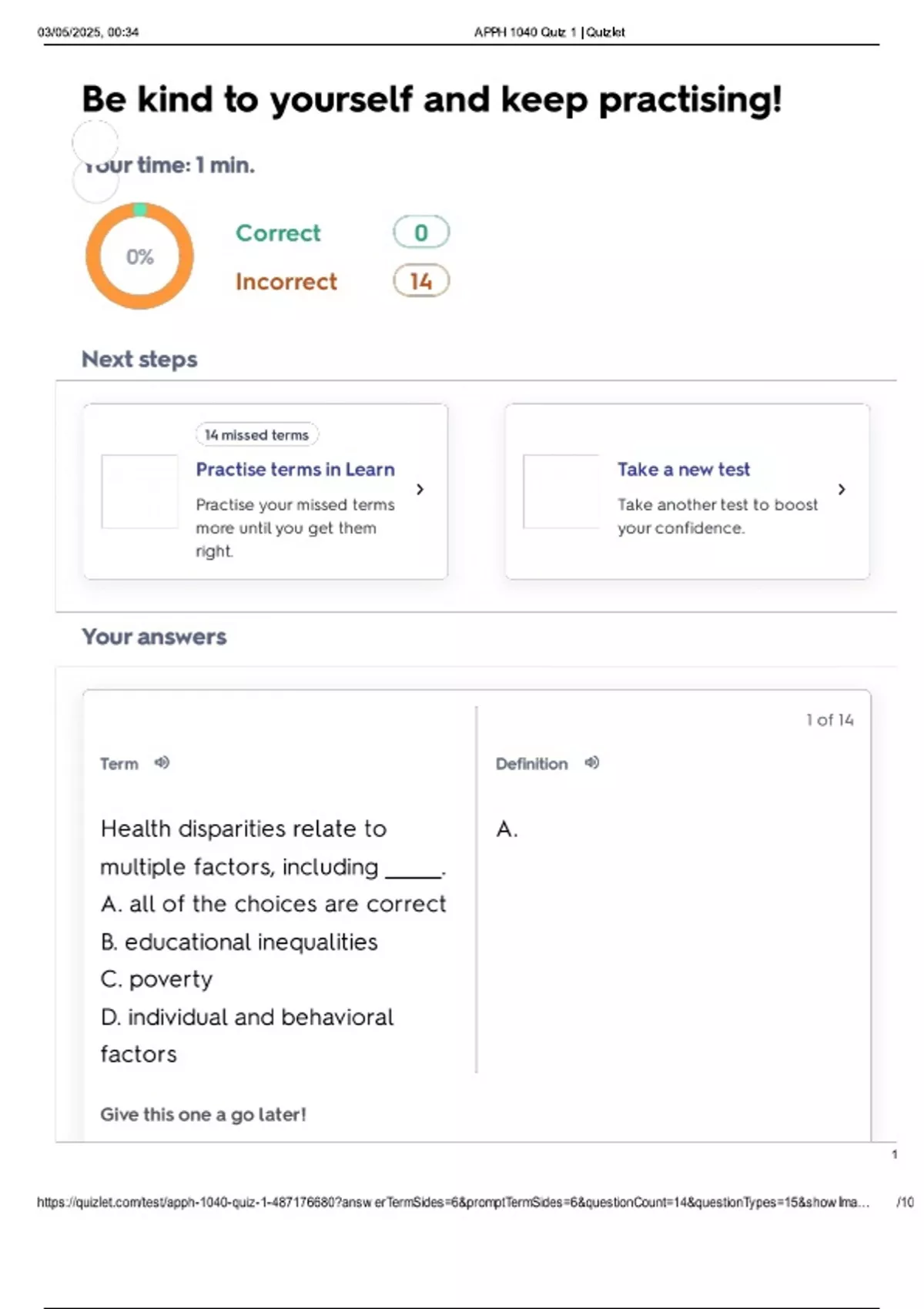The width and height of the screenshot is (924, 1309).
Task: Click the 0% score donut chart
Action: click(139, 256)
